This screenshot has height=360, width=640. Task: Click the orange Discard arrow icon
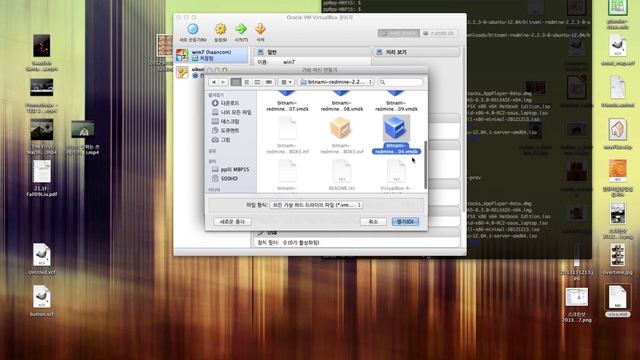(x=260, y=29)
